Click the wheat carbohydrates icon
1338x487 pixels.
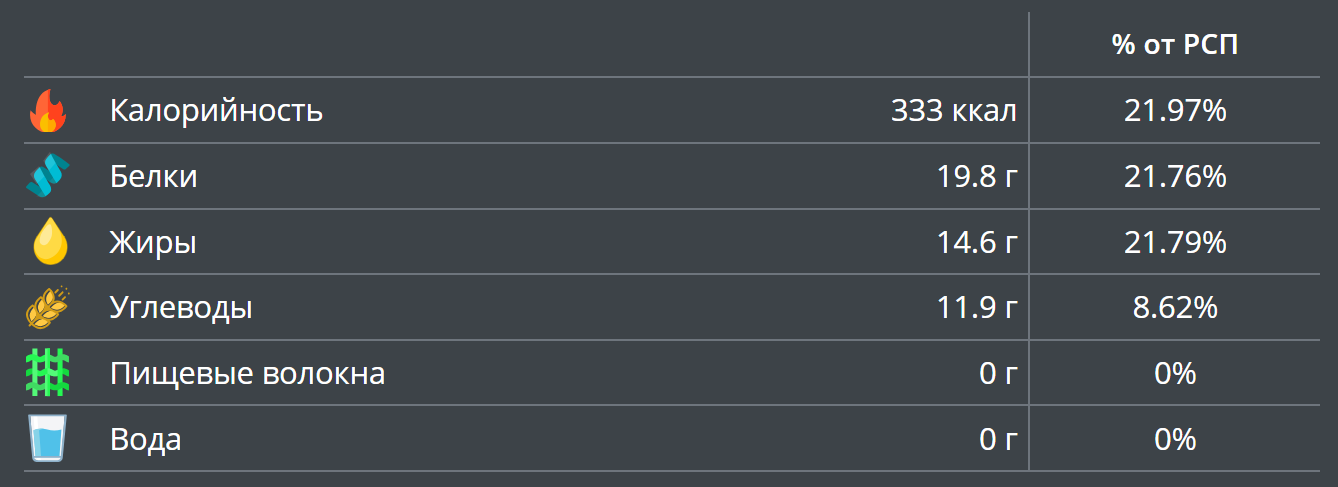click(x=48, y=308)
